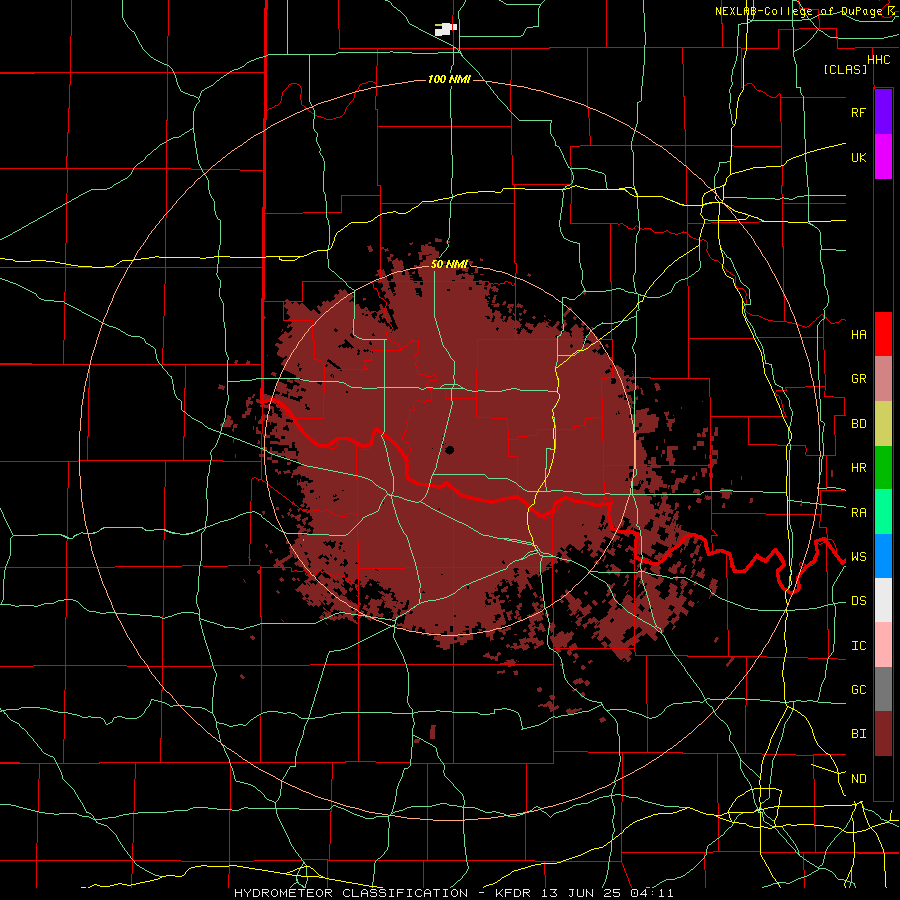Select the white DS color swatch
Image resolution: width=900 pixels, height=900 pixels.
pyautogui.click(x=883, y=600)
